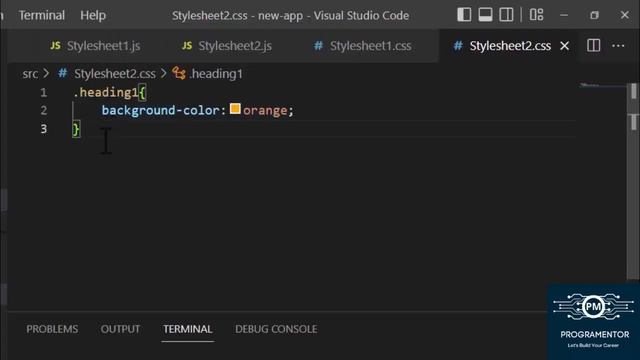Click the orange value text
The height and width of the screenshot is (360, 640).
click(265, 110)
